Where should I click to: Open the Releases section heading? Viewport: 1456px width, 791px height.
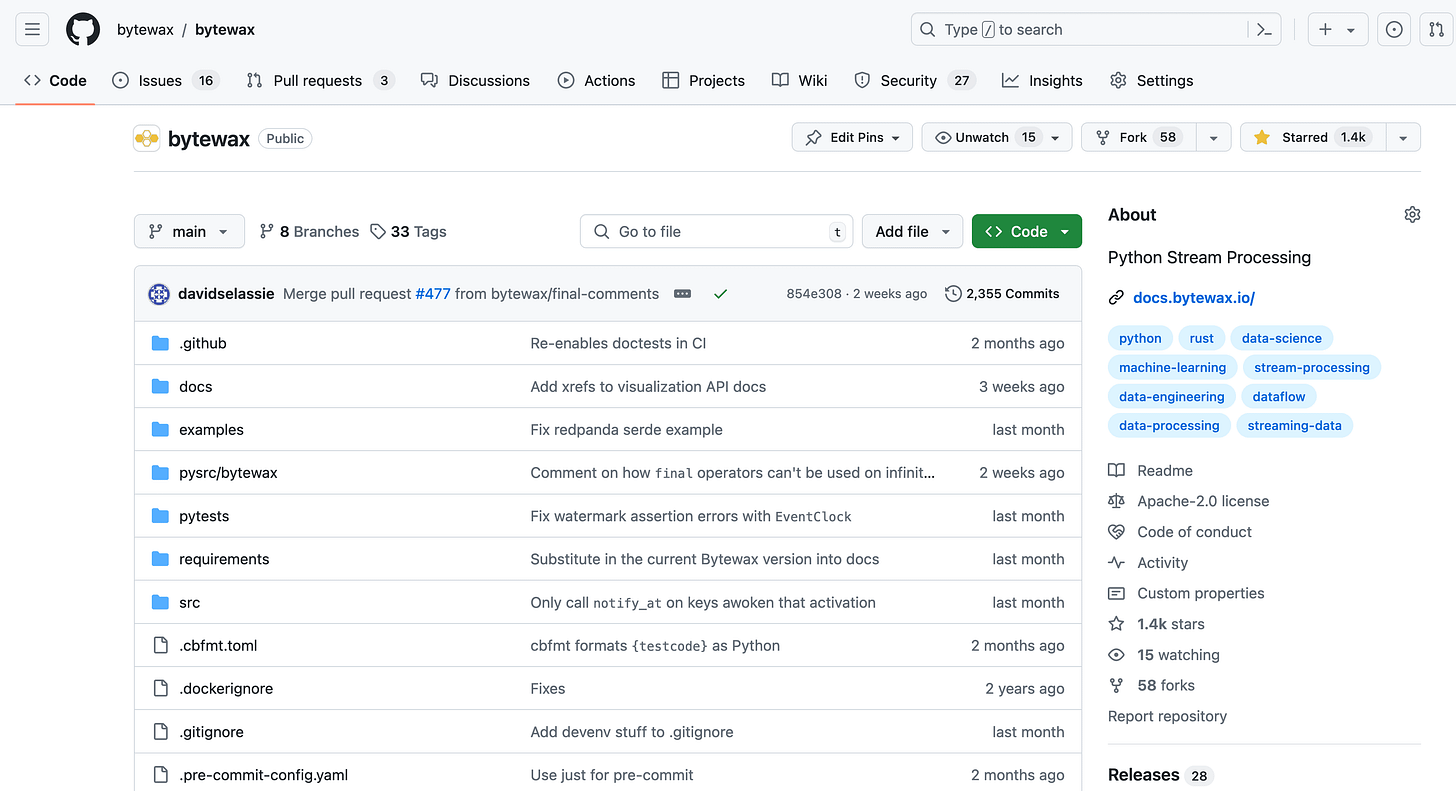(x=1144, y=775)
